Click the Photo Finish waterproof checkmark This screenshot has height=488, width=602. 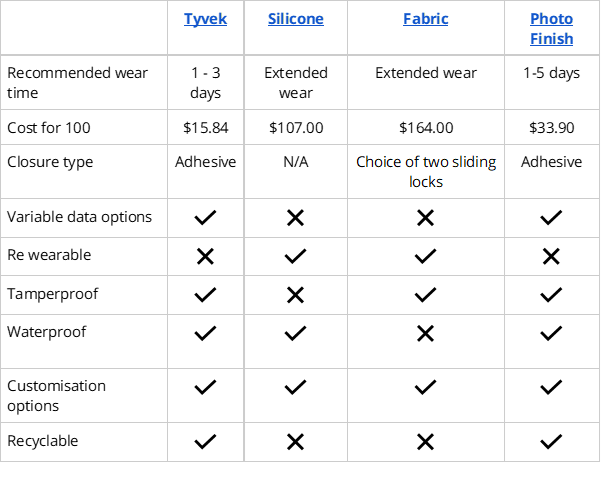click(x=551, y=334)
